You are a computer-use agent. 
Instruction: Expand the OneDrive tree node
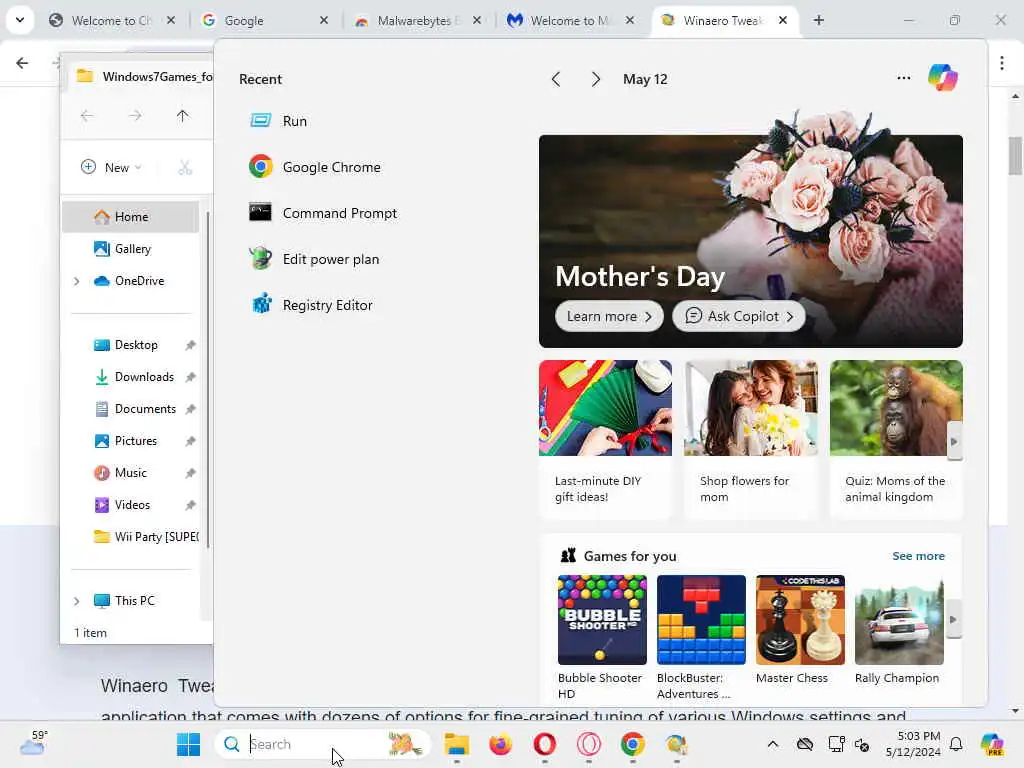point(76,281)
